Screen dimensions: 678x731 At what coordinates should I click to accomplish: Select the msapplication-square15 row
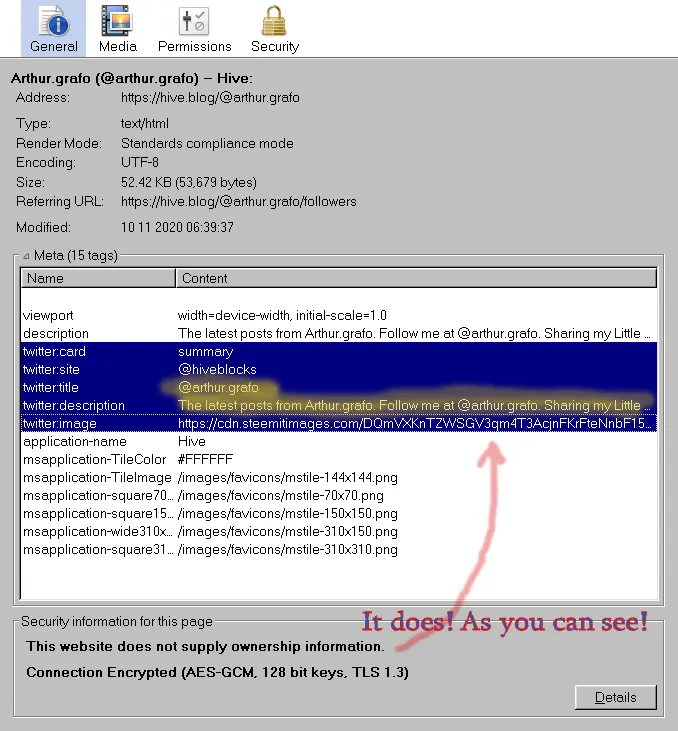tap(339, 513)
